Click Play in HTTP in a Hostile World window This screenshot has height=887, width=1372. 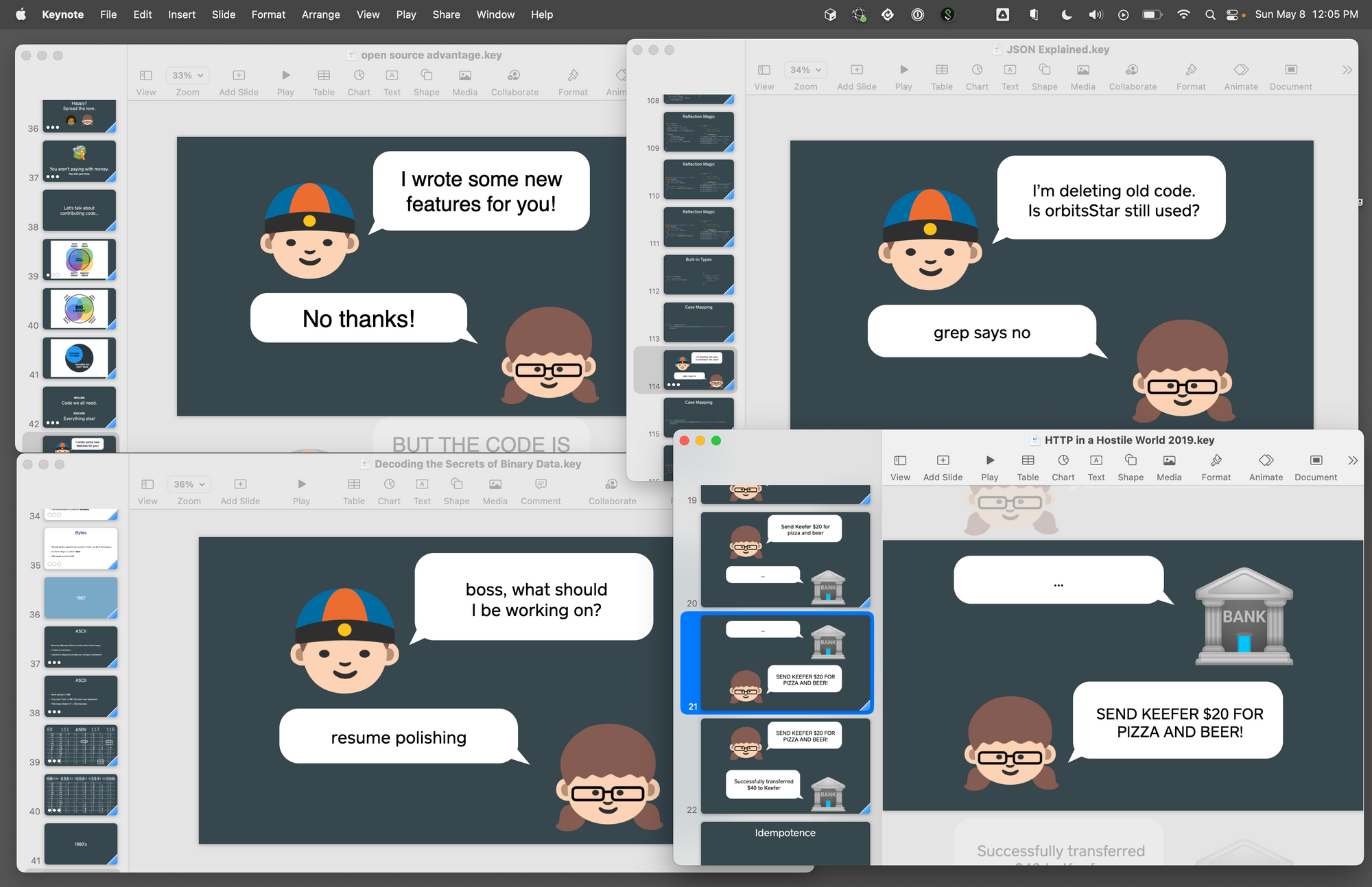[989, 467]
